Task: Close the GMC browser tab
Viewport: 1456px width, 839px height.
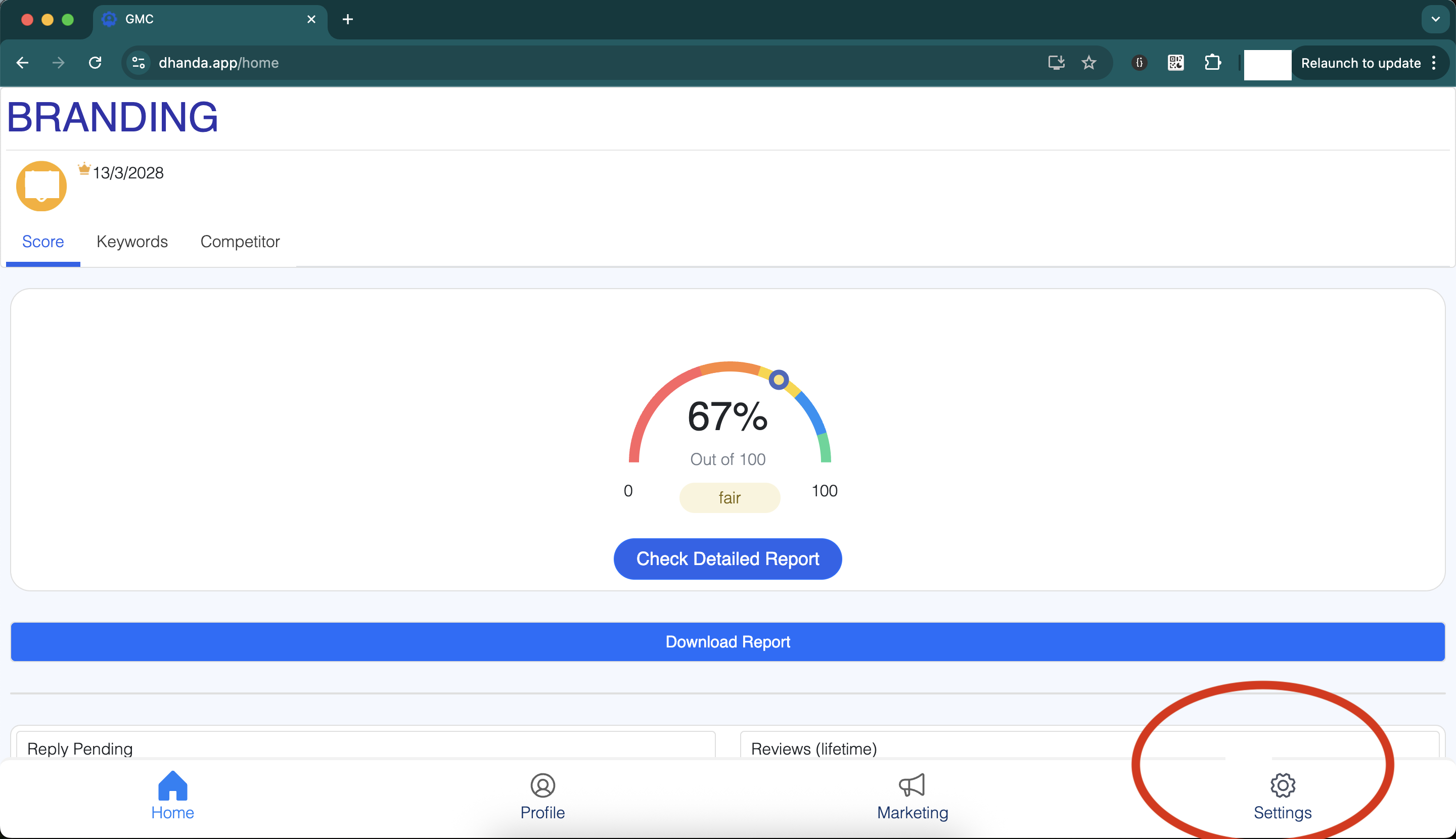Action: coord(311,20)
